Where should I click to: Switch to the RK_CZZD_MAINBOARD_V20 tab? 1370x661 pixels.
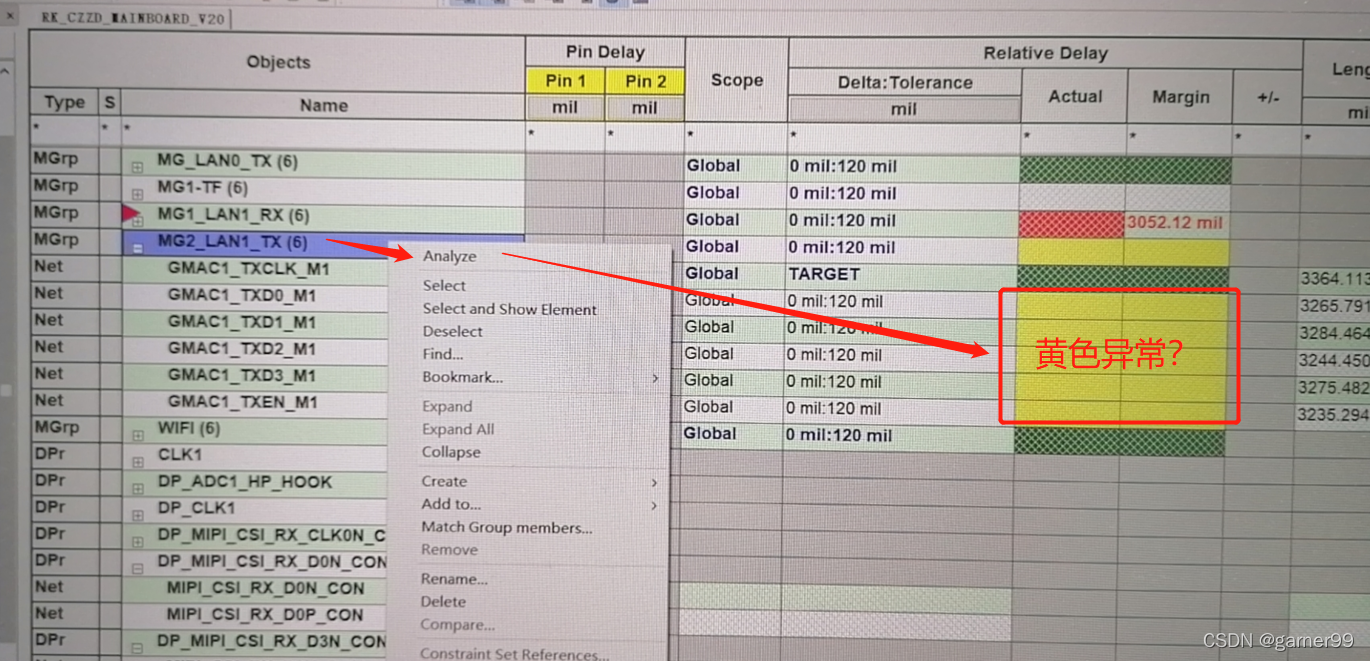[133, 19]
